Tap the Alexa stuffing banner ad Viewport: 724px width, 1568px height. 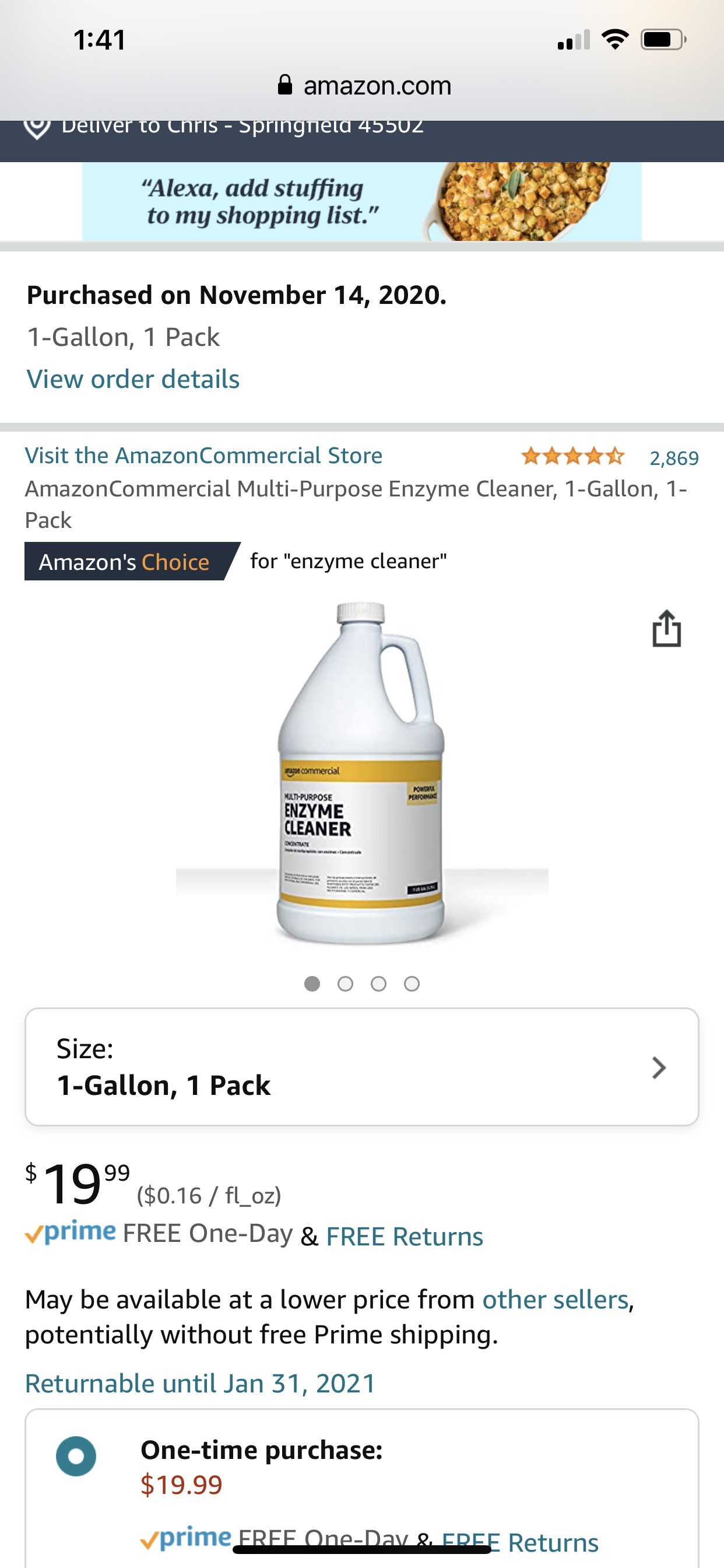(362, 201)
